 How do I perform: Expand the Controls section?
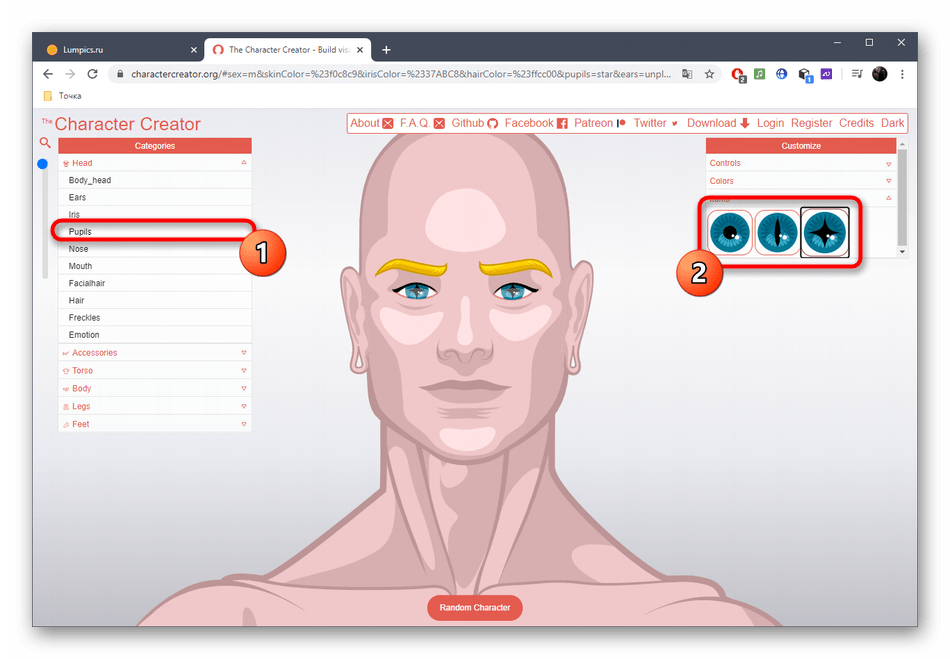[800, 163]
